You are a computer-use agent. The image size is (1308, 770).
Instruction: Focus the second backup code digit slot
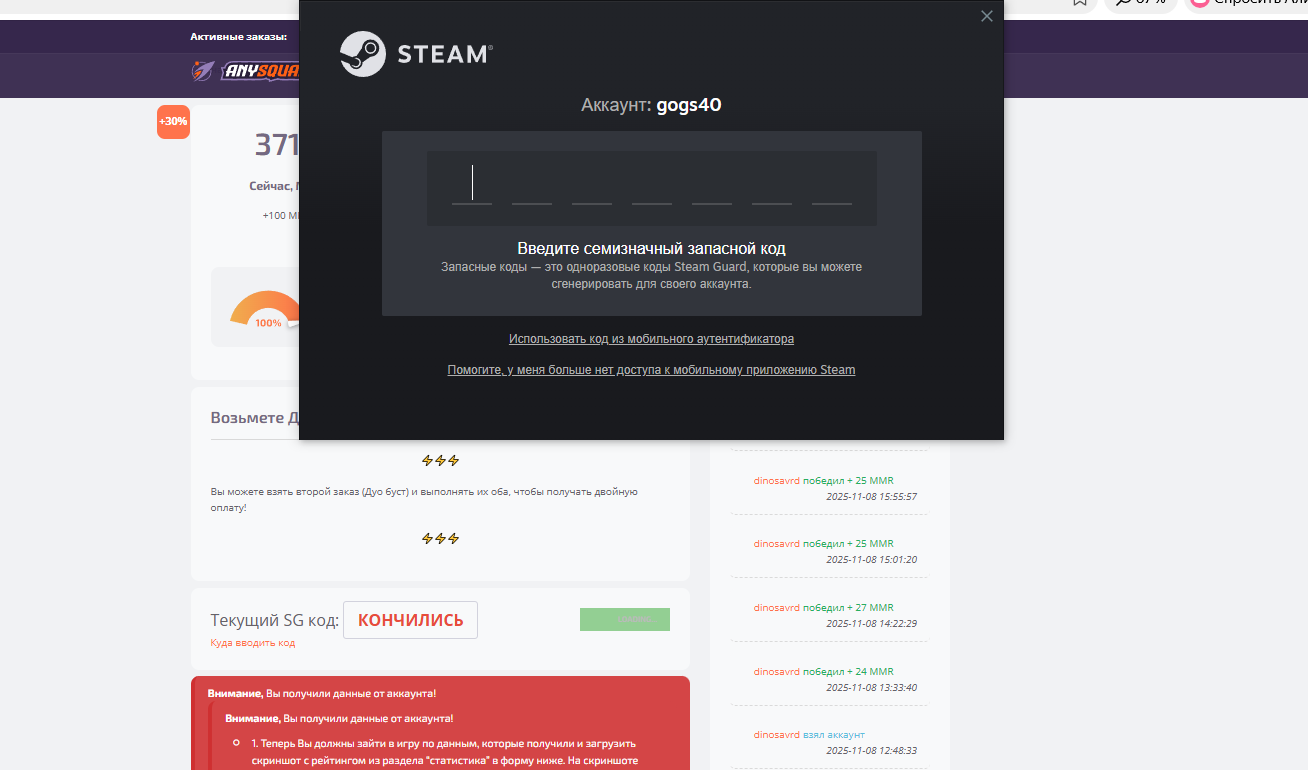click(x=532, y=186)
